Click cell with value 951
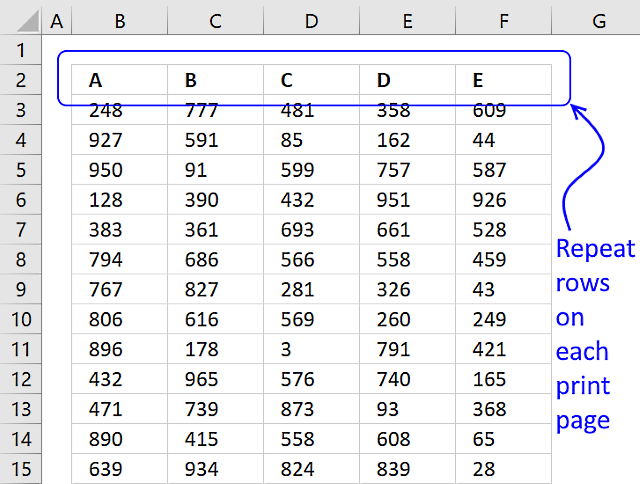This screenshot has width=640, height=484. (x=407, y=199)
